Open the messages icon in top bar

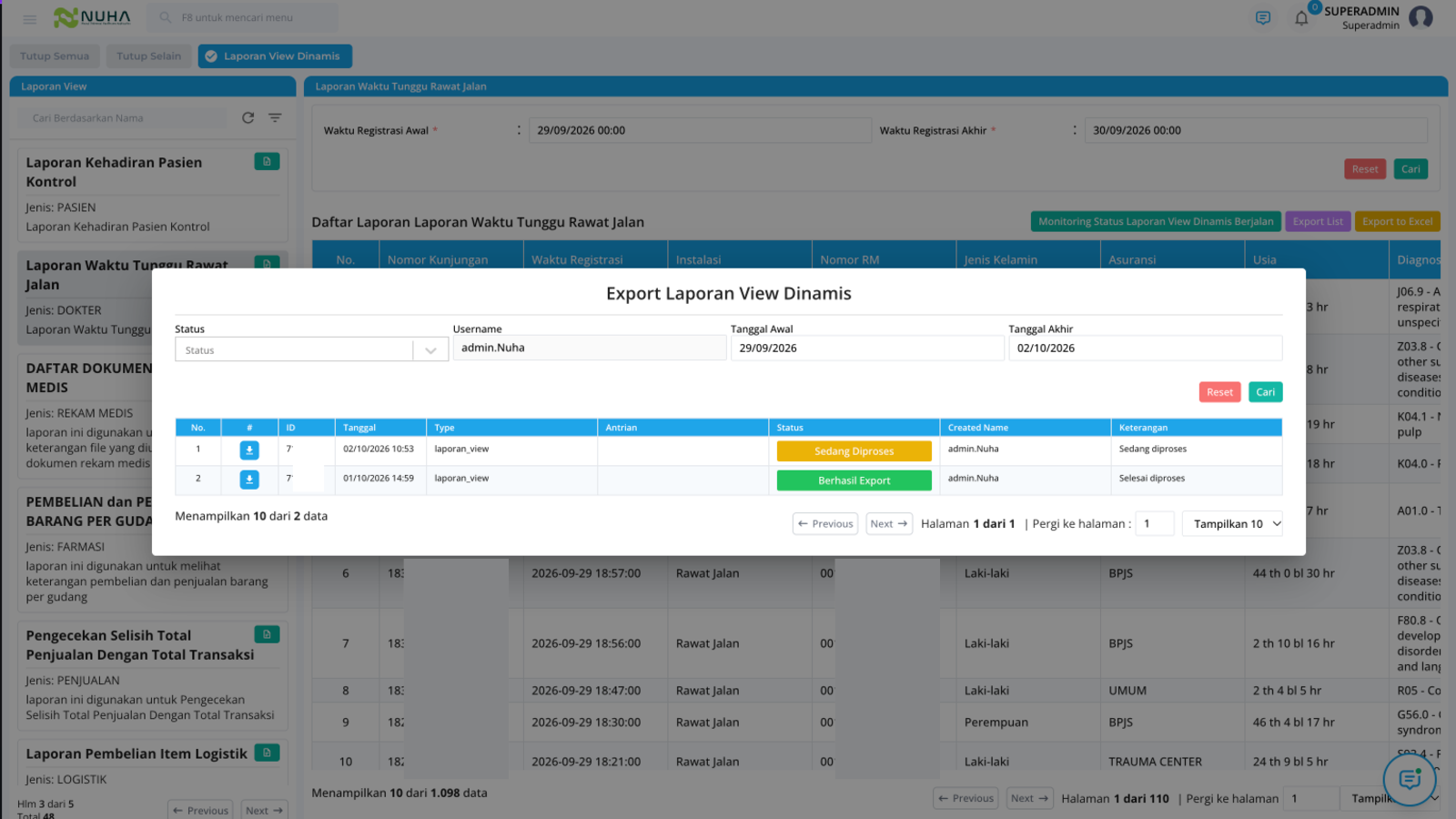tap(1263, 18)
